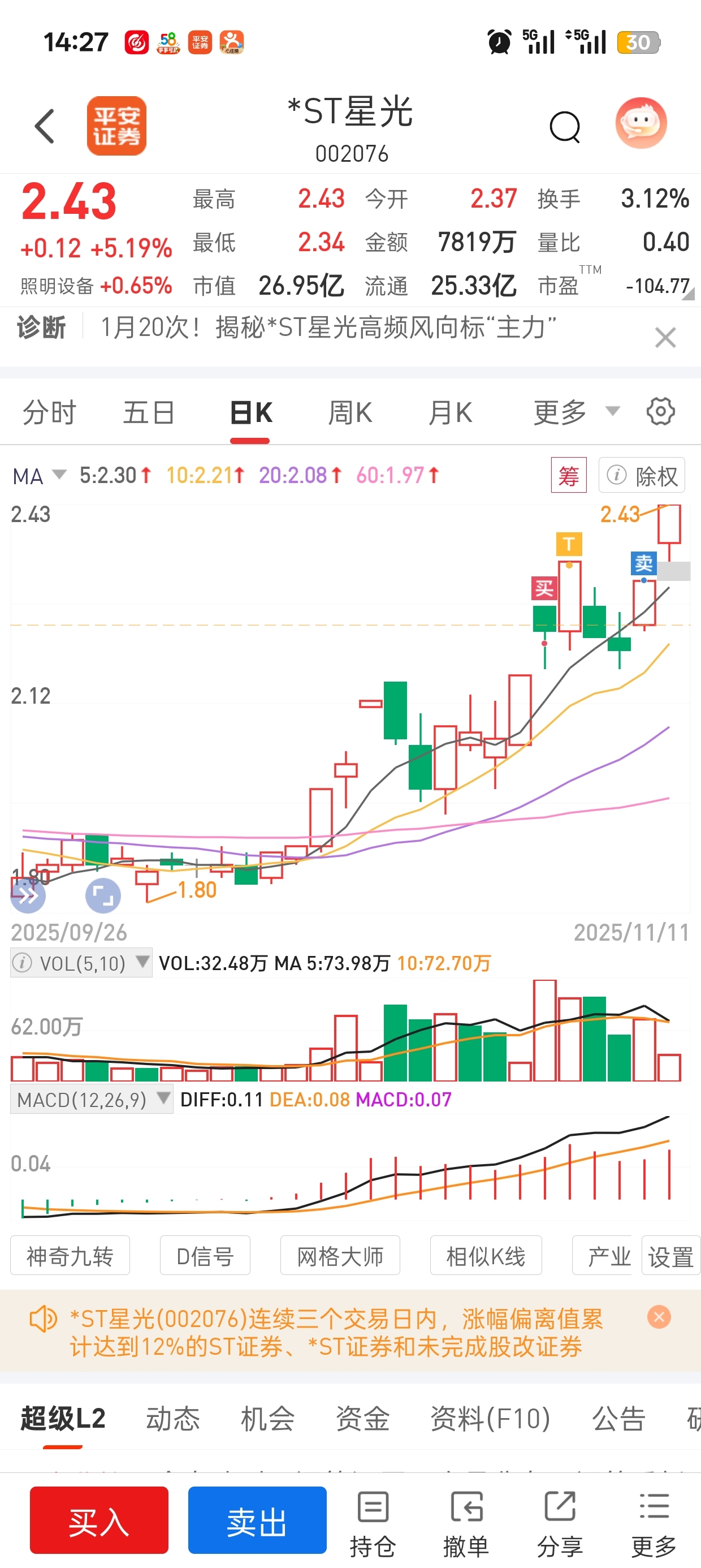Tap the 买 marker on candlestick
The height and width of the screenshot is (1568, 701).
click(x=544, y=589)
